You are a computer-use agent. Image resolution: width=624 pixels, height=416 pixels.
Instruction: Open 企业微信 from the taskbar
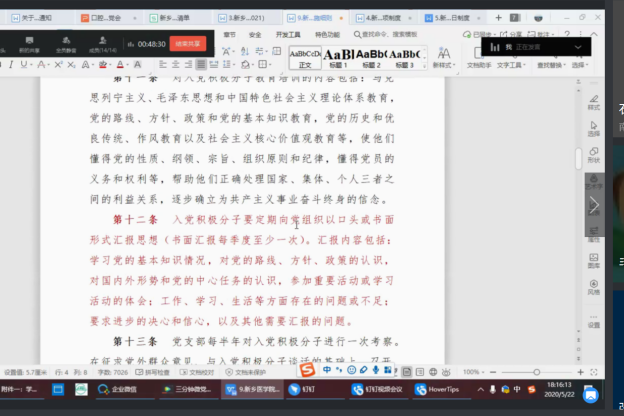(119, 390)
